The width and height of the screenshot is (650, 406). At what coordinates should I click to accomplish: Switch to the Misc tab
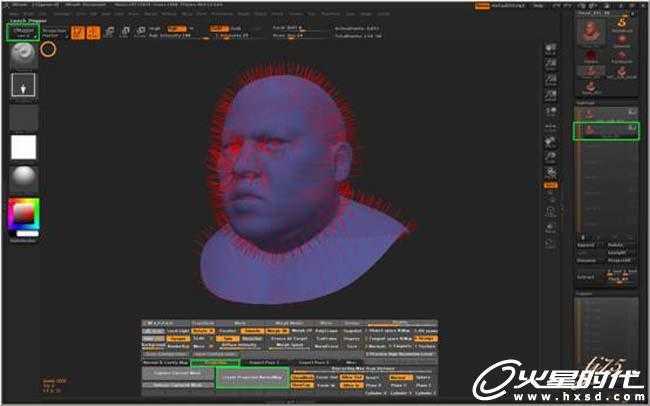click(352, 363)
